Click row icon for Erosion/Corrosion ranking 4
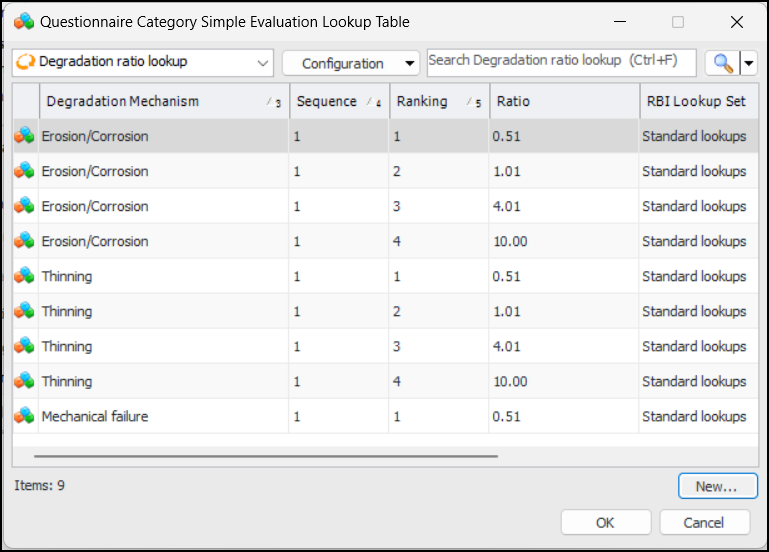Screen dimensions: 769x552 coord(24,241)
